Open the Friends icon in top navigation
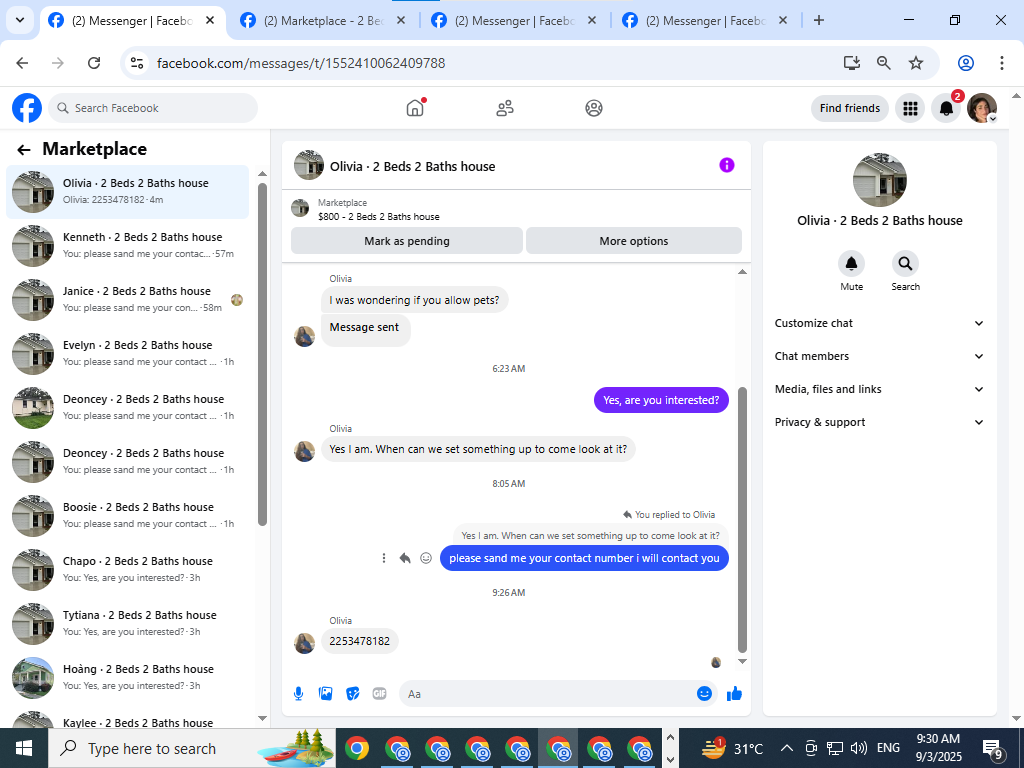Viewport: 1024px width, 768px height. [505, 108]
